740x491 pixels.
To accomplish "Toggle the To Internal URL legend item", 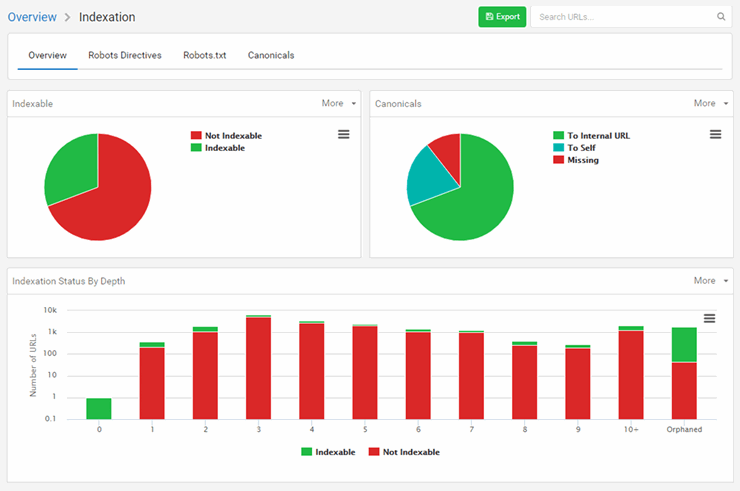I will (597, 136).
